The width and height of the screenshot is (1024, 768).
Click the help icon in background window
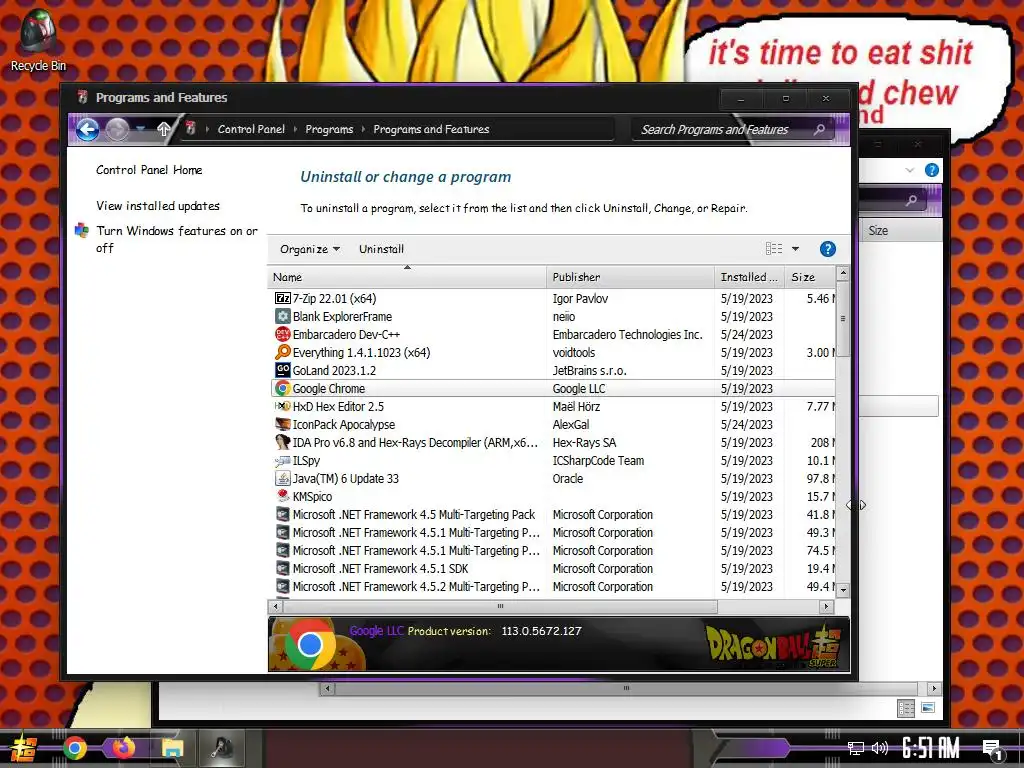(x=932, y=170)
